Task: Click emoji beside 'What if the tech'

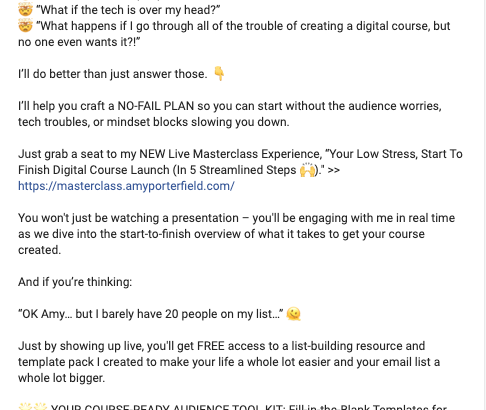Action: (25, 9)
